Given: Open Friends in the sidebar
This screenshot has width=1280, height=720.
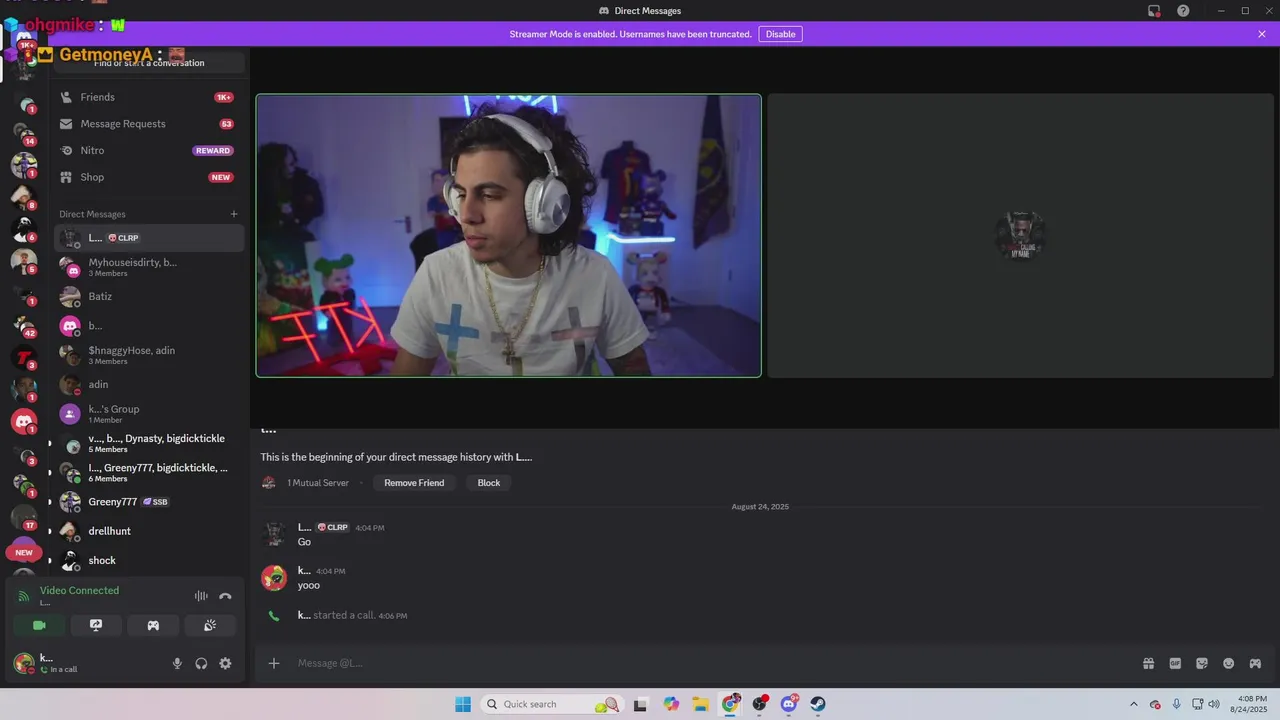Looking at the screenshot, I should point(146,97).
